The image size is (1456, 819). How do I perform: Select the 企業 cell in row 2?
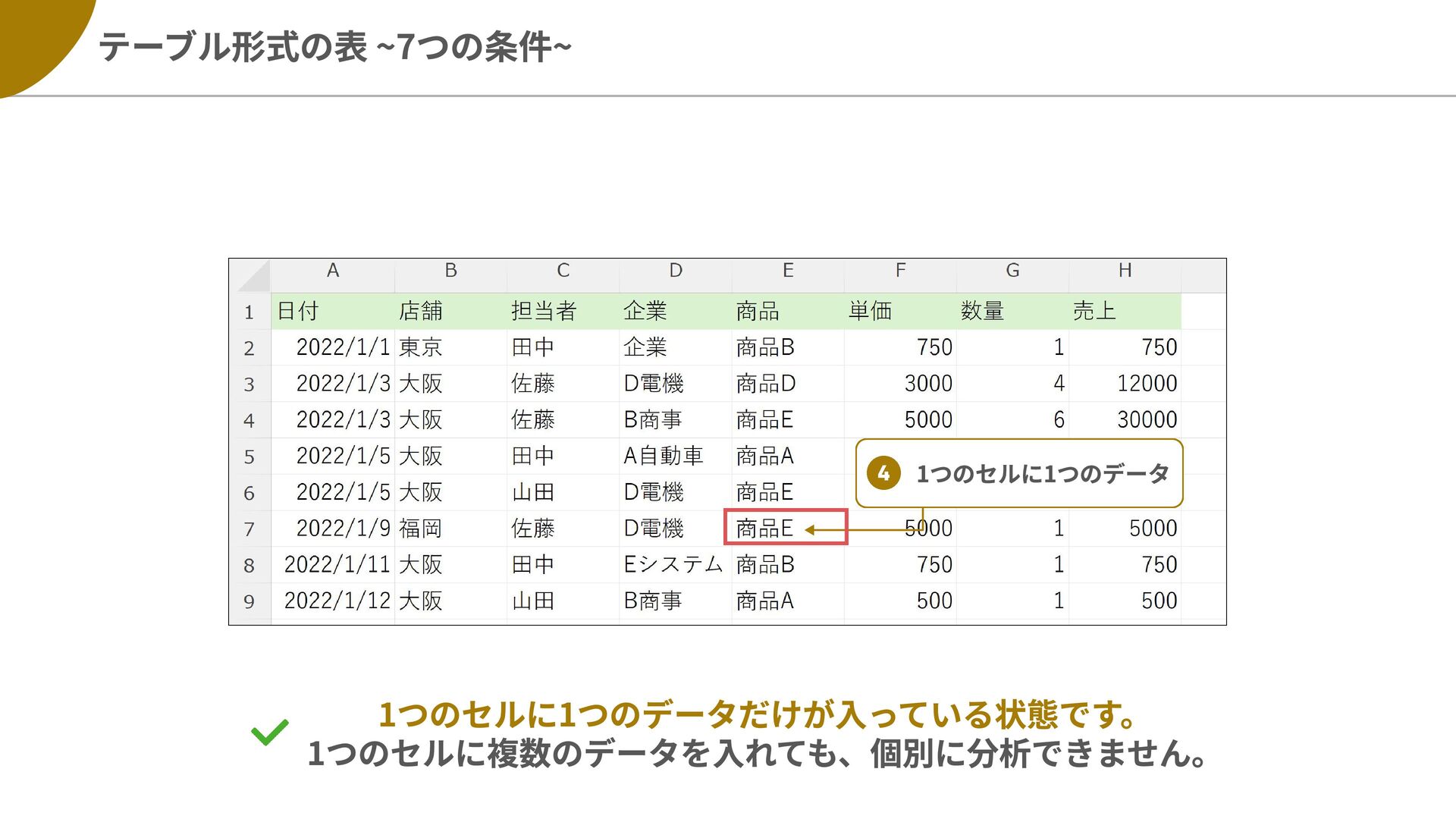(675, 347)
